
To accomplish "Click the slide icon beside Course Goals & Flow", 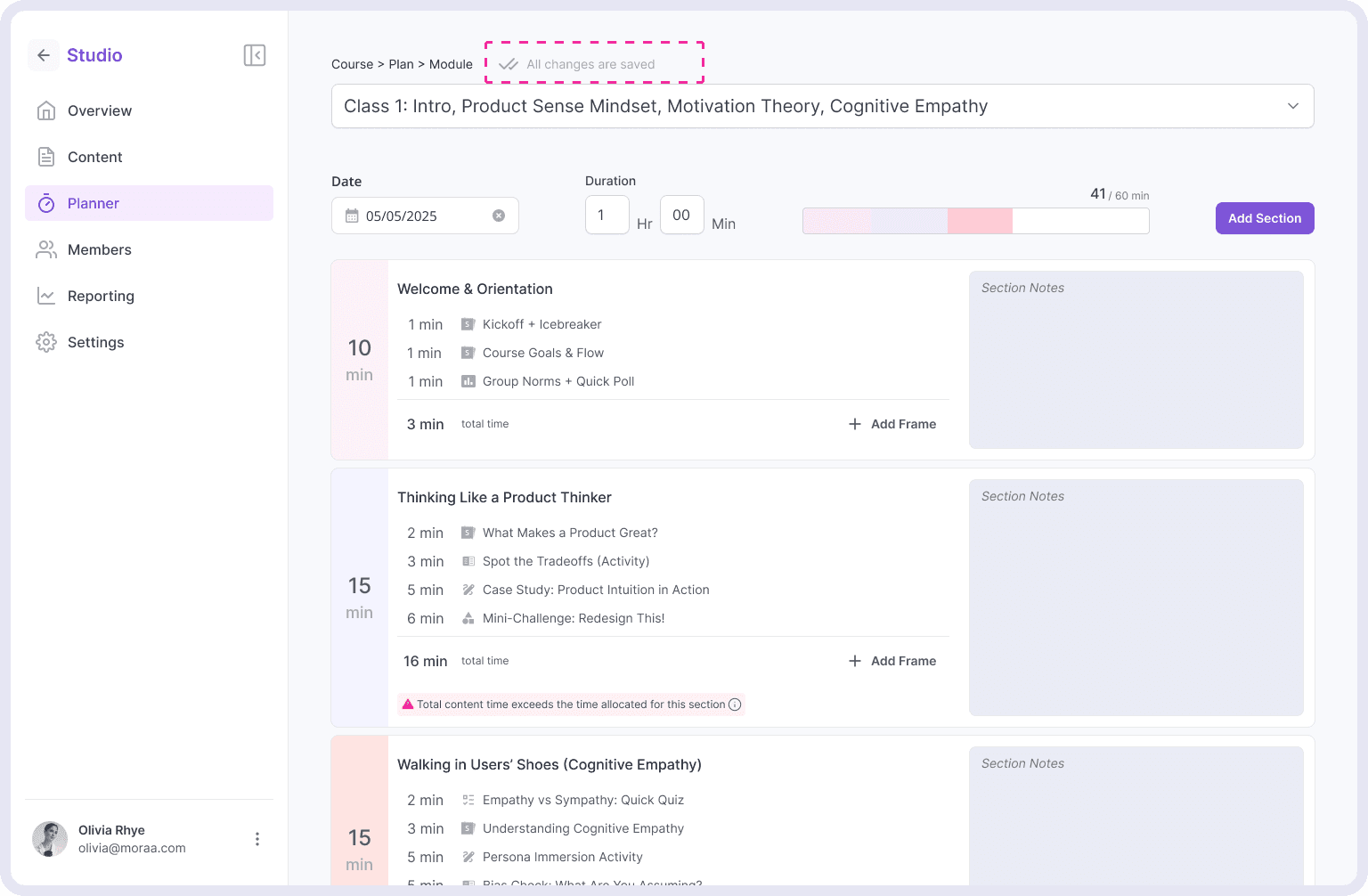I will pyautogui.click(x=468, y=353).
